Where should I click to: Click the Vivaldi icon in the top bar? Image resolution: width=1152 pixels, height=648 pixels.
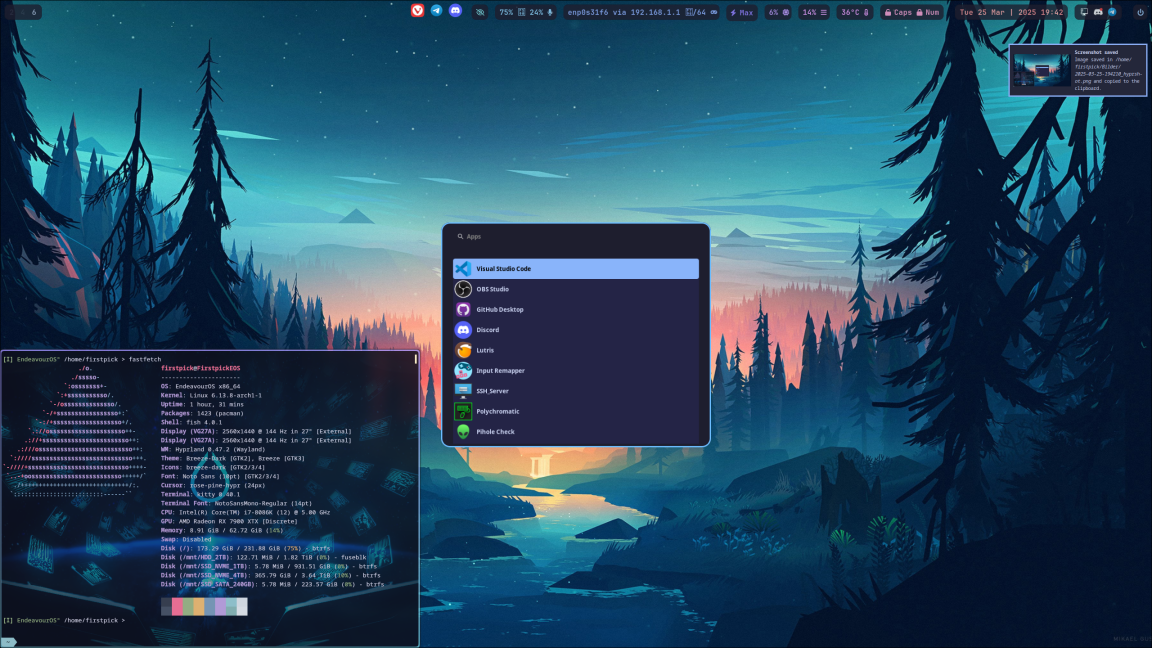[417, 11]
